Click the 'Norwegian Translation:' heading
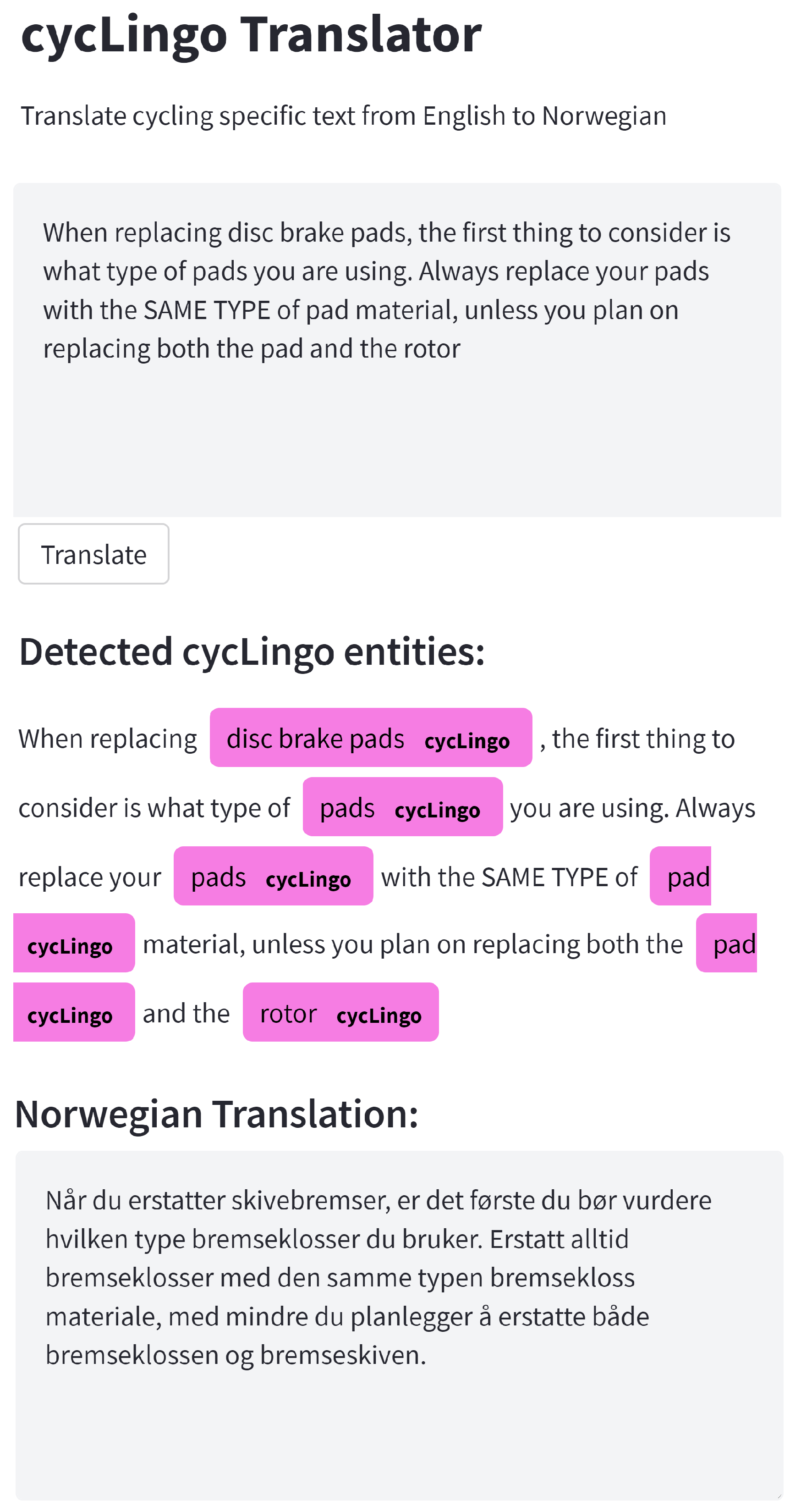 pos(217,1114)
